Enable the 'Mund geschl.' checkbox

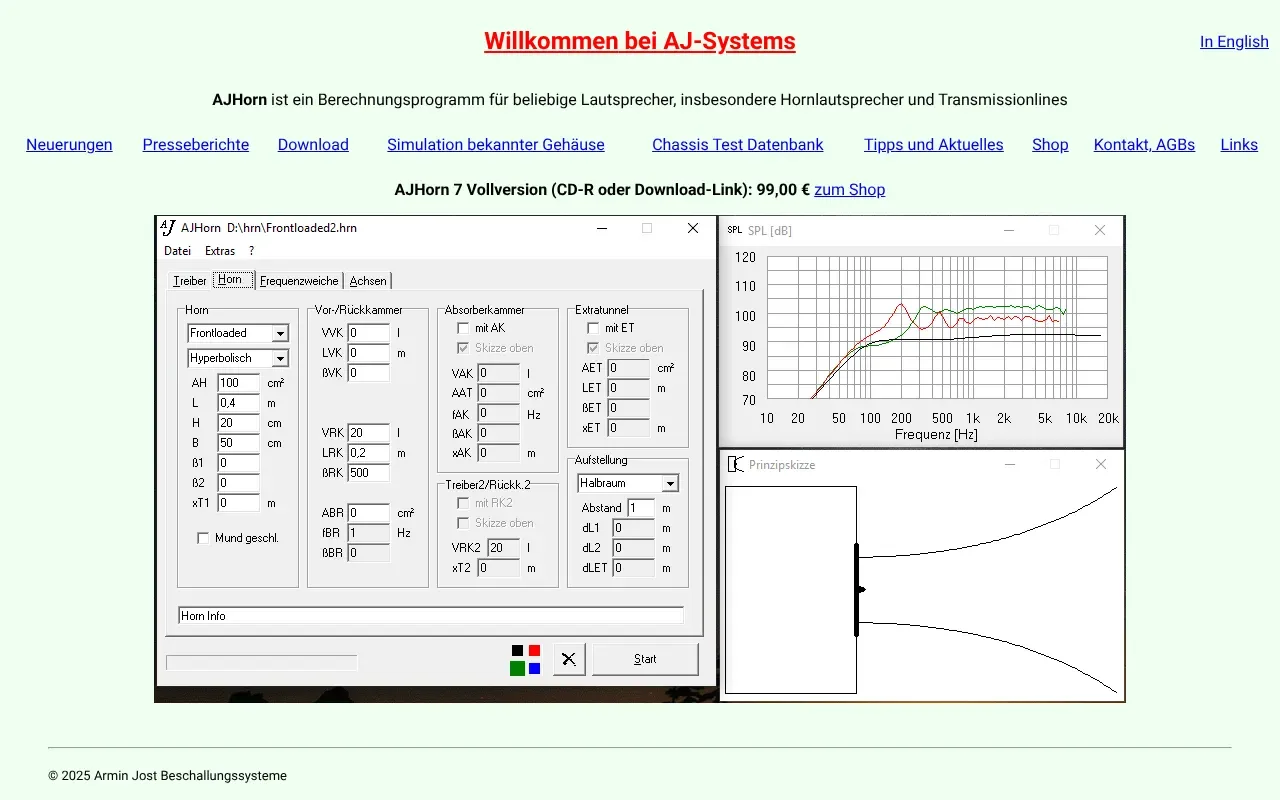(204, 538)
